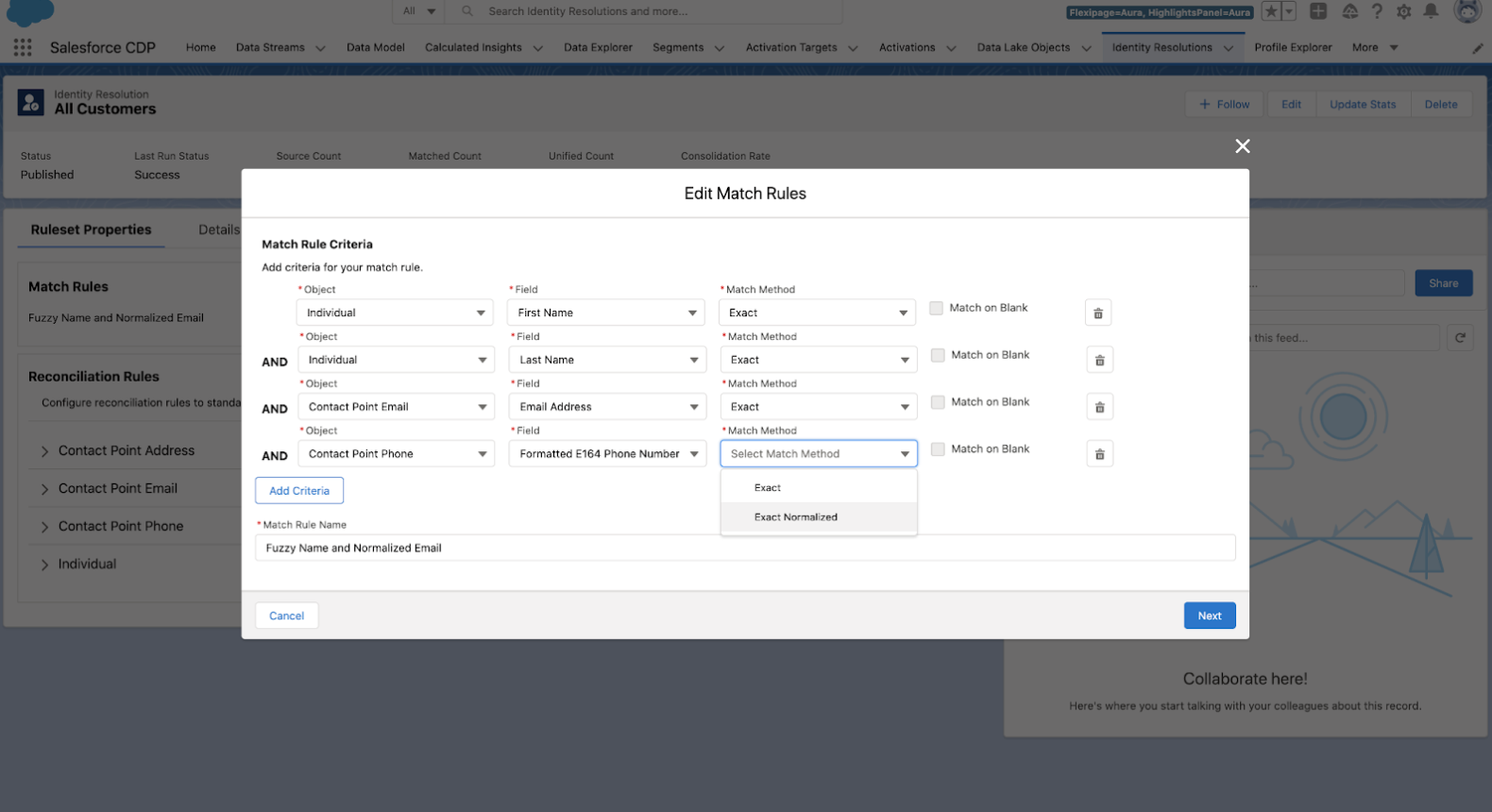This screenshot has width=1492, height=812.
Task: Switch to Ruleset Properties tab
Action: click(91, 229)
